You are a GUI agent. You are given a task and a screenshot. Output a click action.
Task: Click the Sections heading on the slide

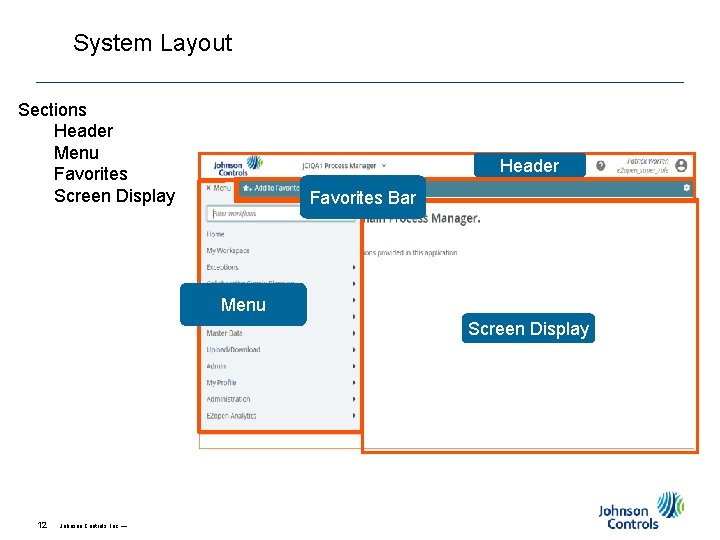tap(52, 110)
